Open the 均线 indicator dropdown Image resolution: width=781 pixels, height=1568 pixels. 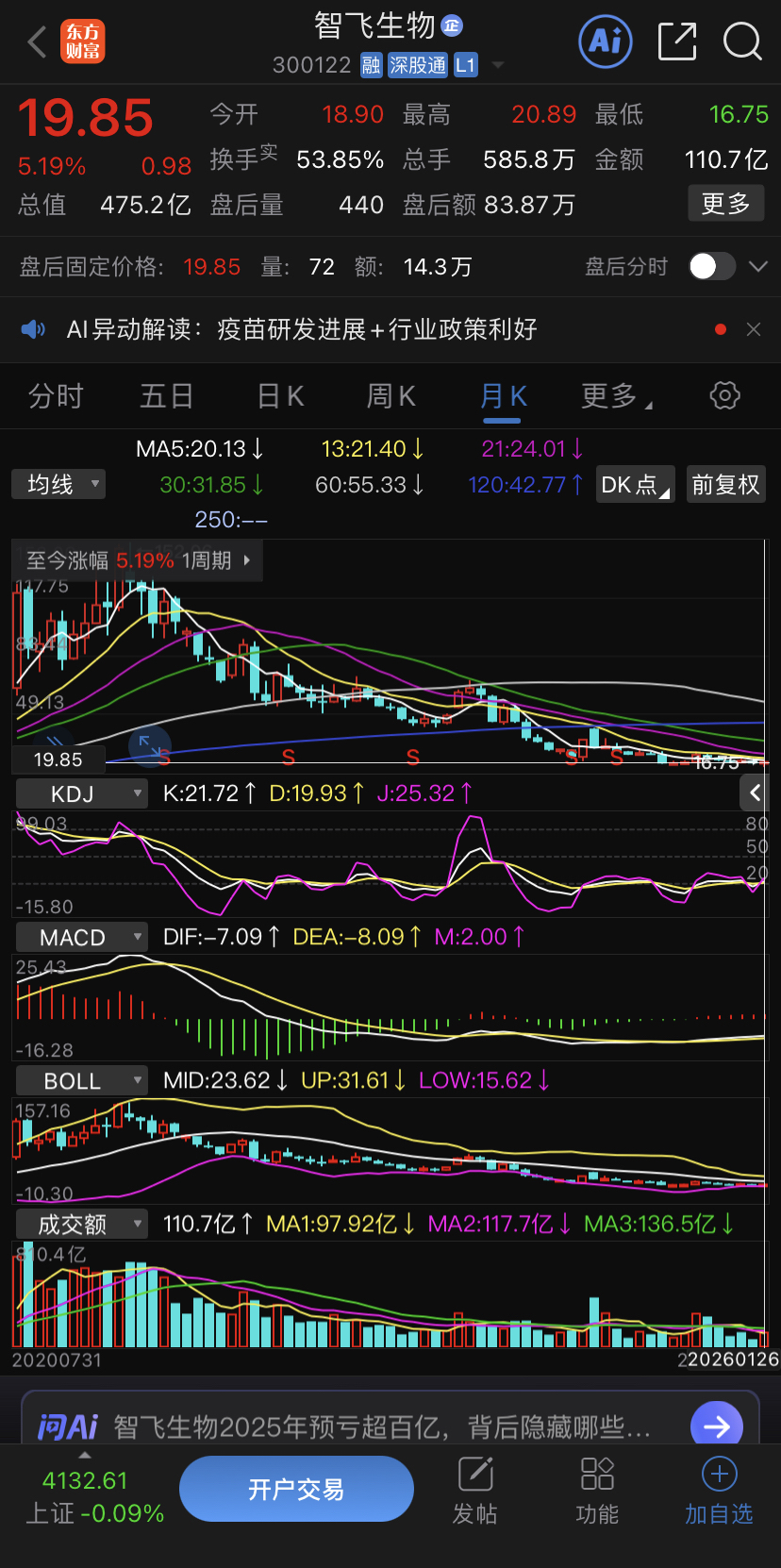tap(58, 485)
